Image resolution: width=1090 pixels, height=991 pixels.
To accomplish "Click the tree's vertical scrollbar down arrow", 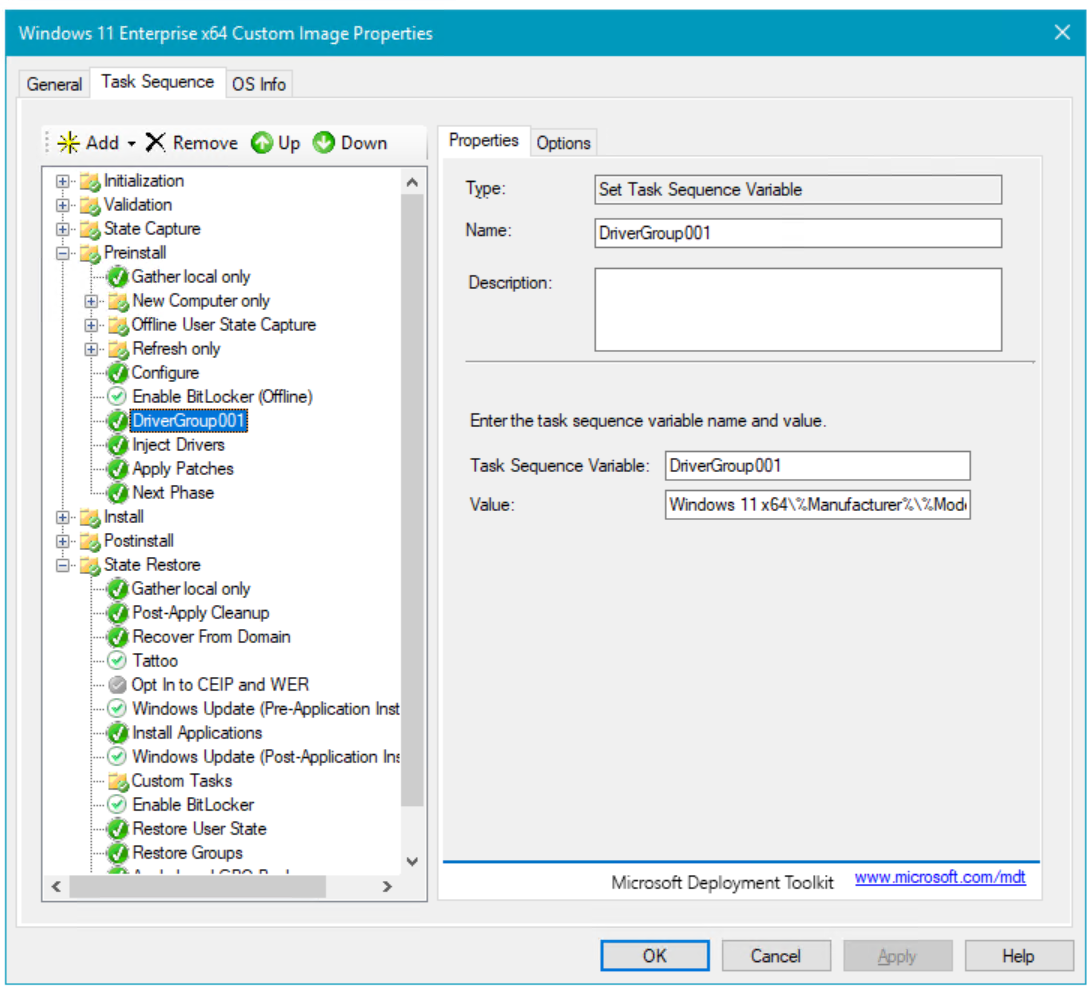I will point(412,861).
